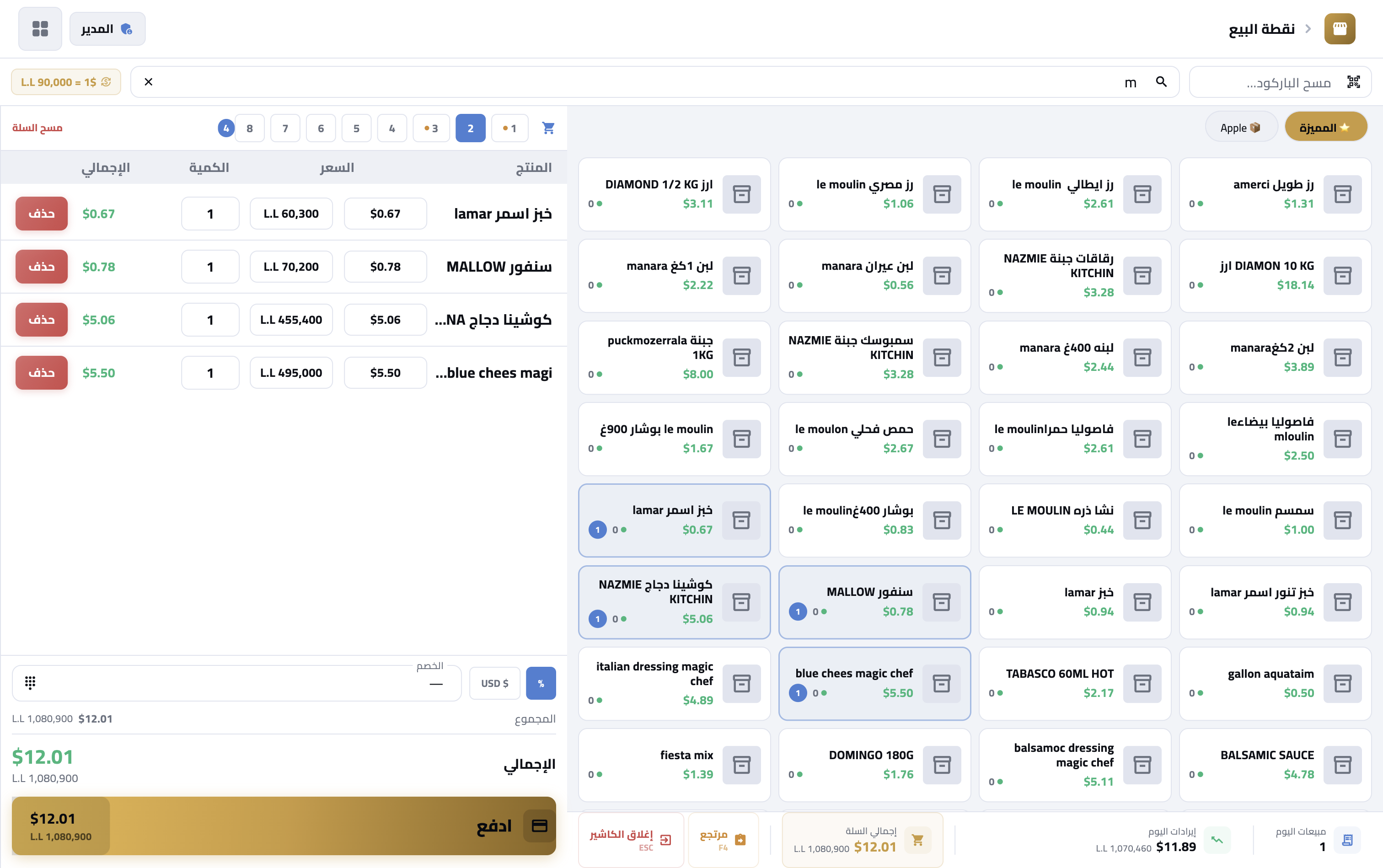Open the apps grid menu icon
Screen dimensions: 1383x868
pos(40,29)
